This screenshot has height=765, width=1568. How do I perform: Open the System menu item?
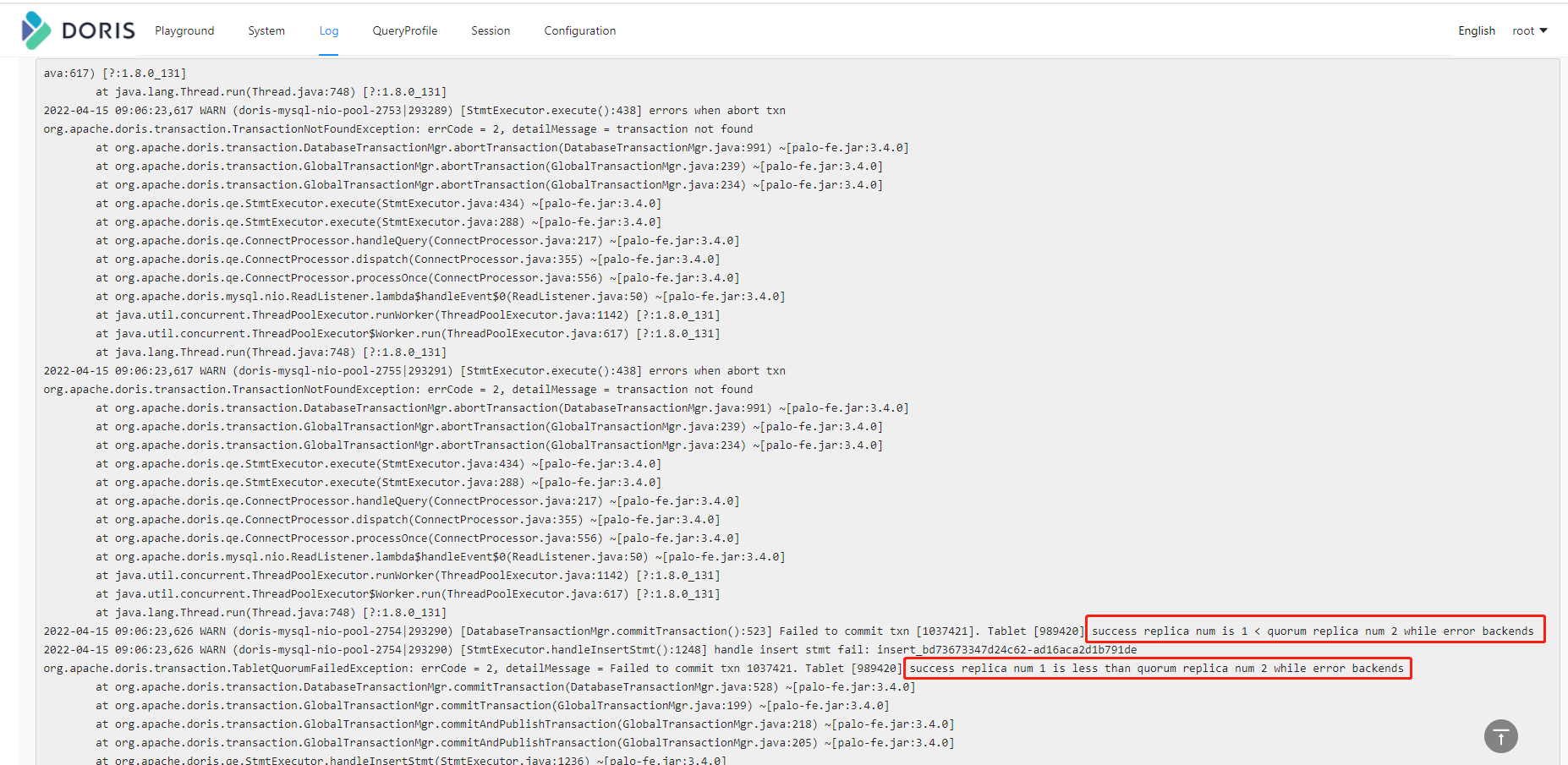pos(266,30)
